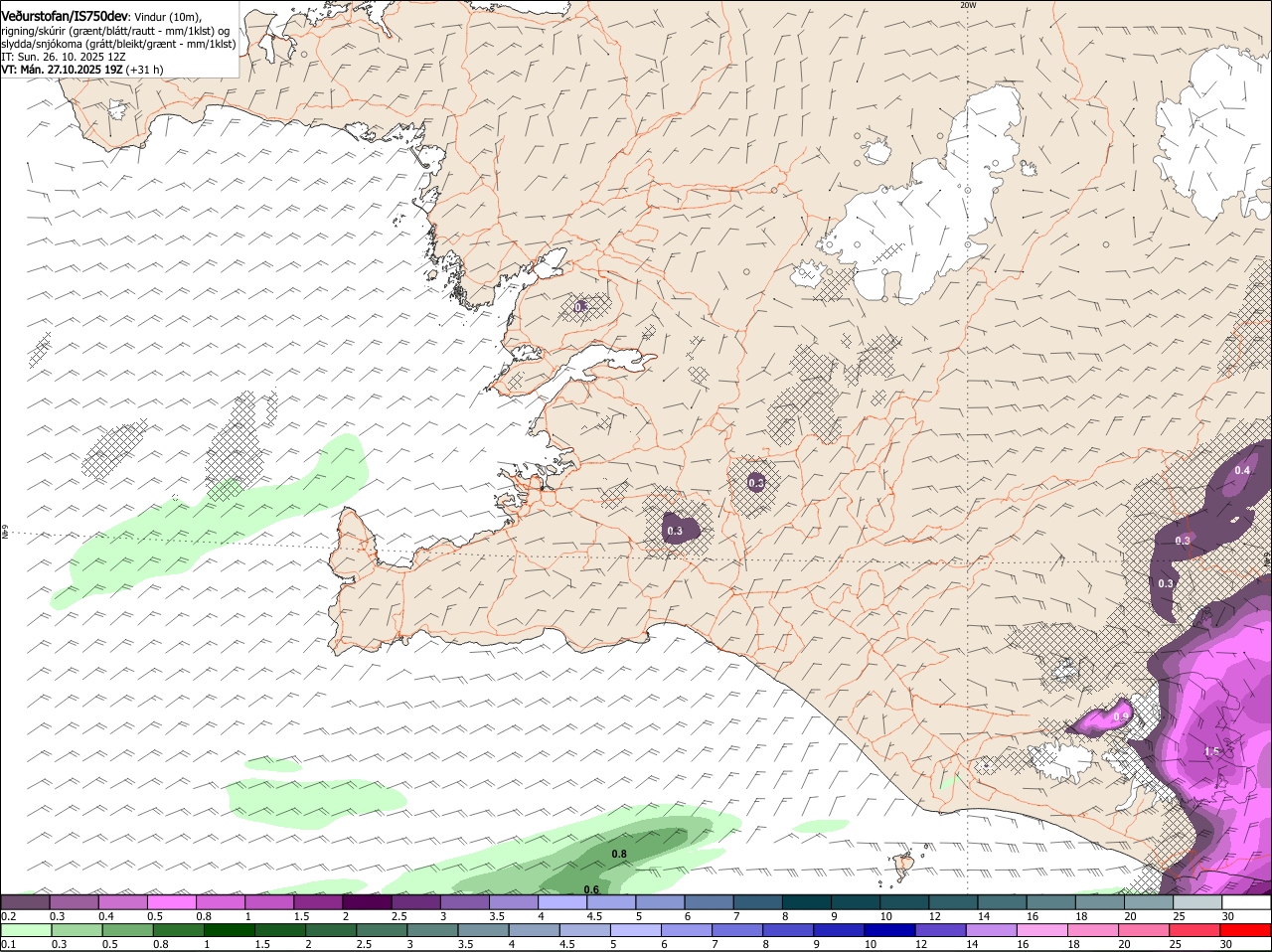Click the 'VT: Mán. 27.10.2025 19Z (+31 h)' line
The image size is (1272, 952).
click(82, 70)
